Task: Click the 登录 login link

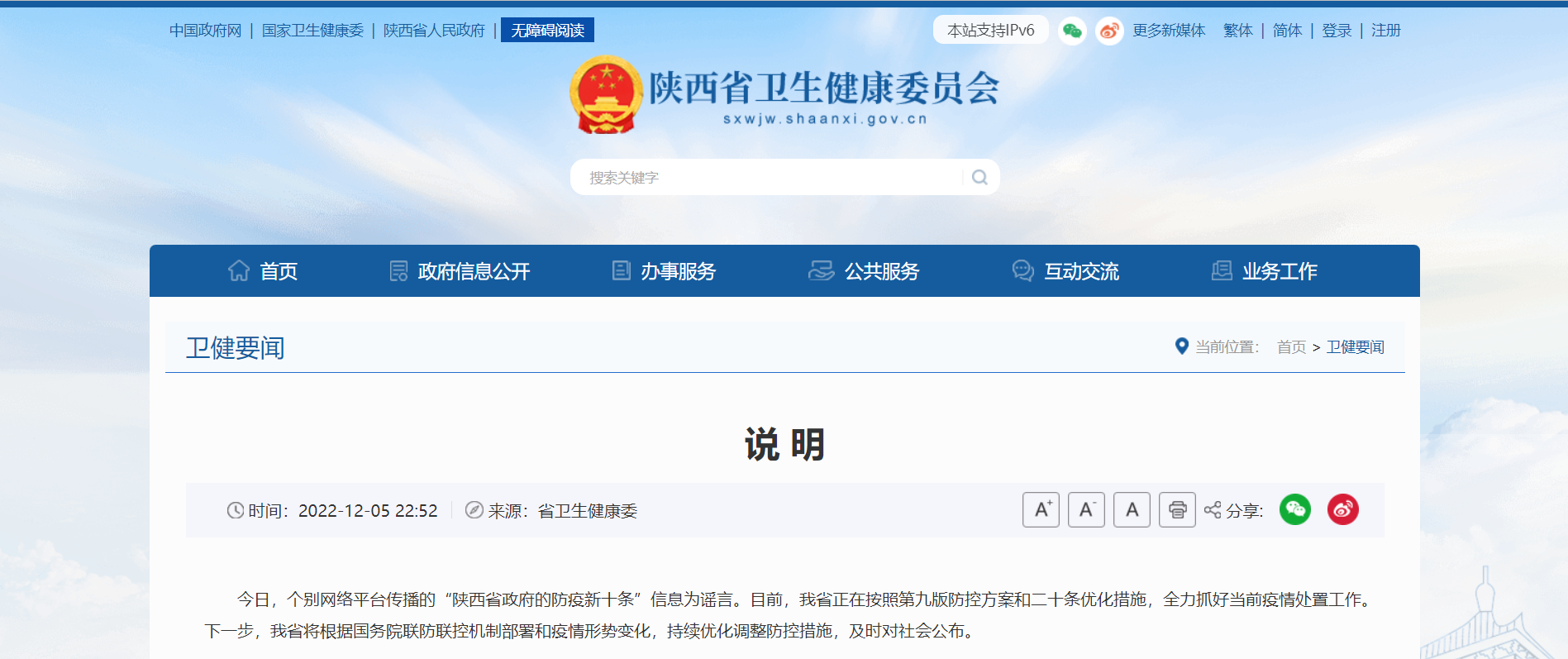Action: click(1337, 31)
